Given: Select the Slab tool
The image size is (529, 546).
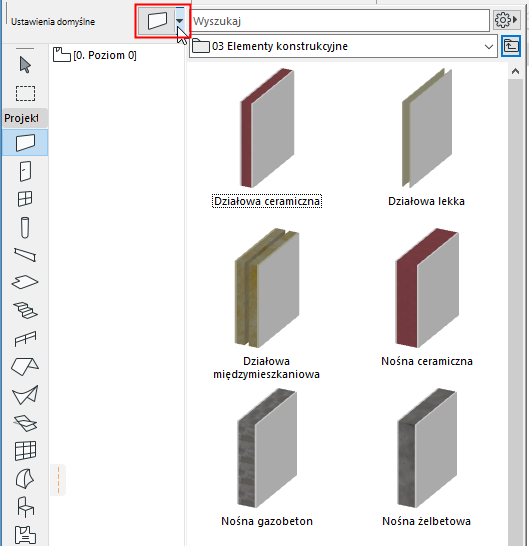Looking at the screenshot, I should click(x=25, y=282).
